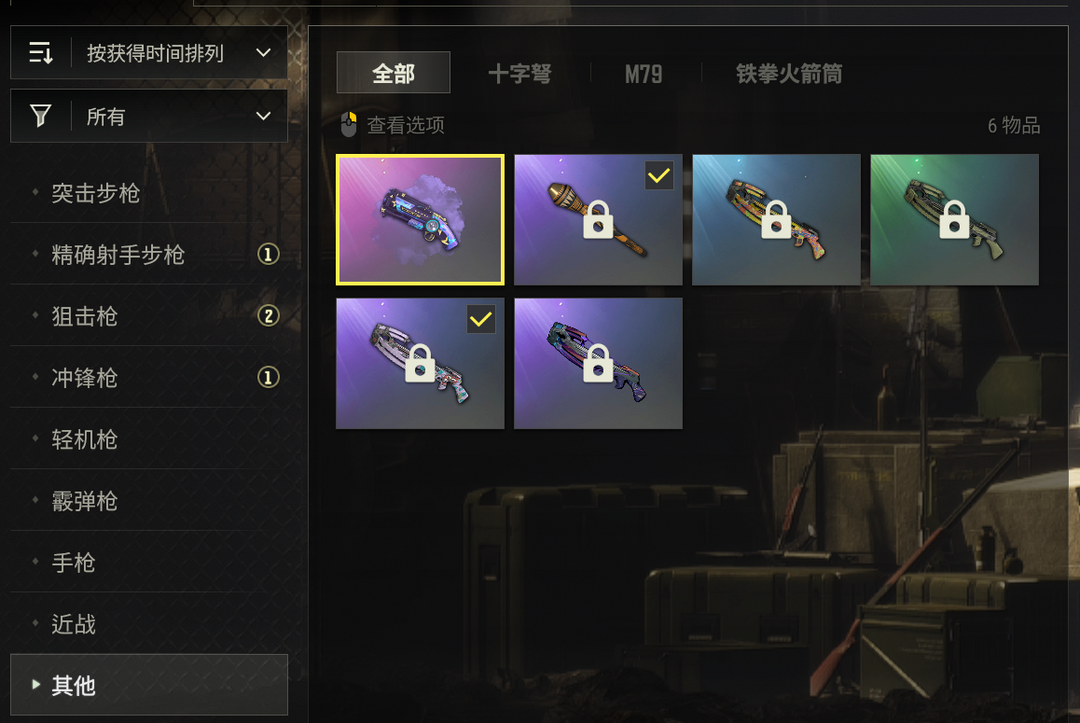Image resolution: width=1080 pixels, height=723 pixels.
Task: Open the 所有 filter dropdown
Action: [x=149, y=116]
